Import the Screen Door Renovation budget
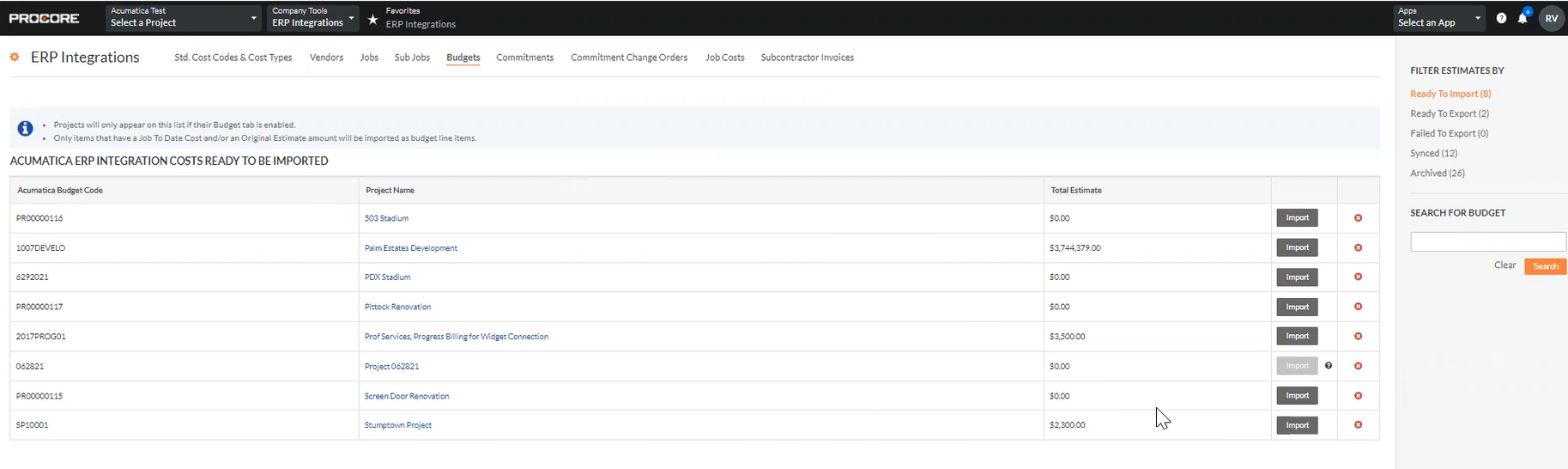This screenshot has height=469, width=1568. tap(1297, 395)
